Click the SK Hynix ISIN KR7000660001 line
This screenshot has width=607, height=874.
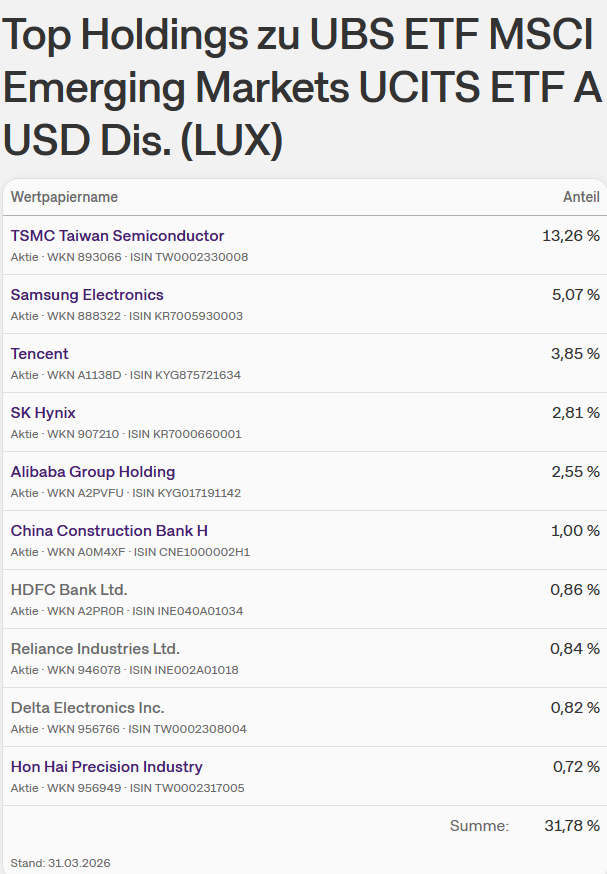coord(126,434)
